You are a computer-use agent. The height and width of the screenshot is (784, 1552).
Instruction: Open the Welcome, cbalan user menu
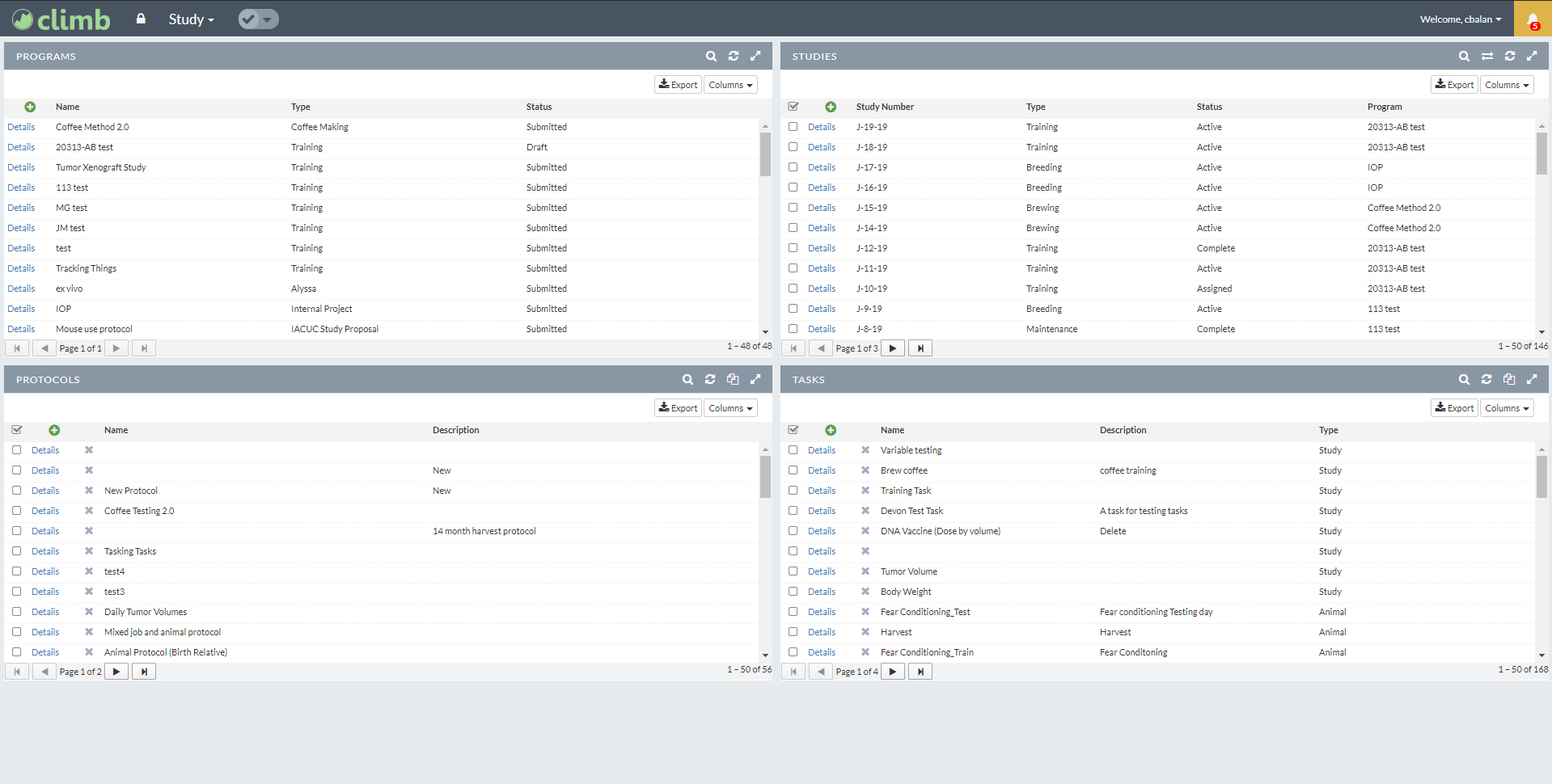pos(1461,19)
